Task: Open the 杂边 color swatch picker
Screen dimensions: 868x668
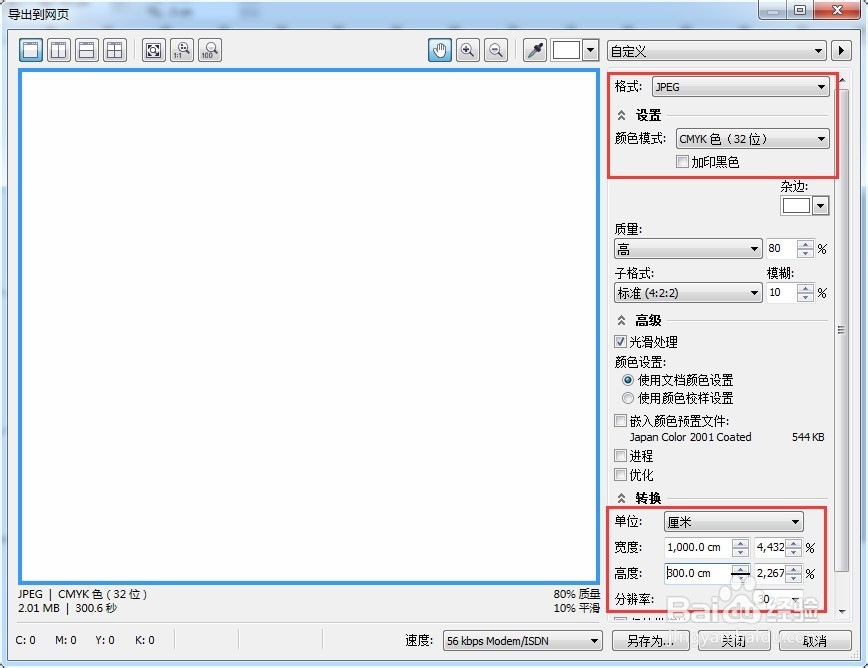Action: tap(804, 205)
